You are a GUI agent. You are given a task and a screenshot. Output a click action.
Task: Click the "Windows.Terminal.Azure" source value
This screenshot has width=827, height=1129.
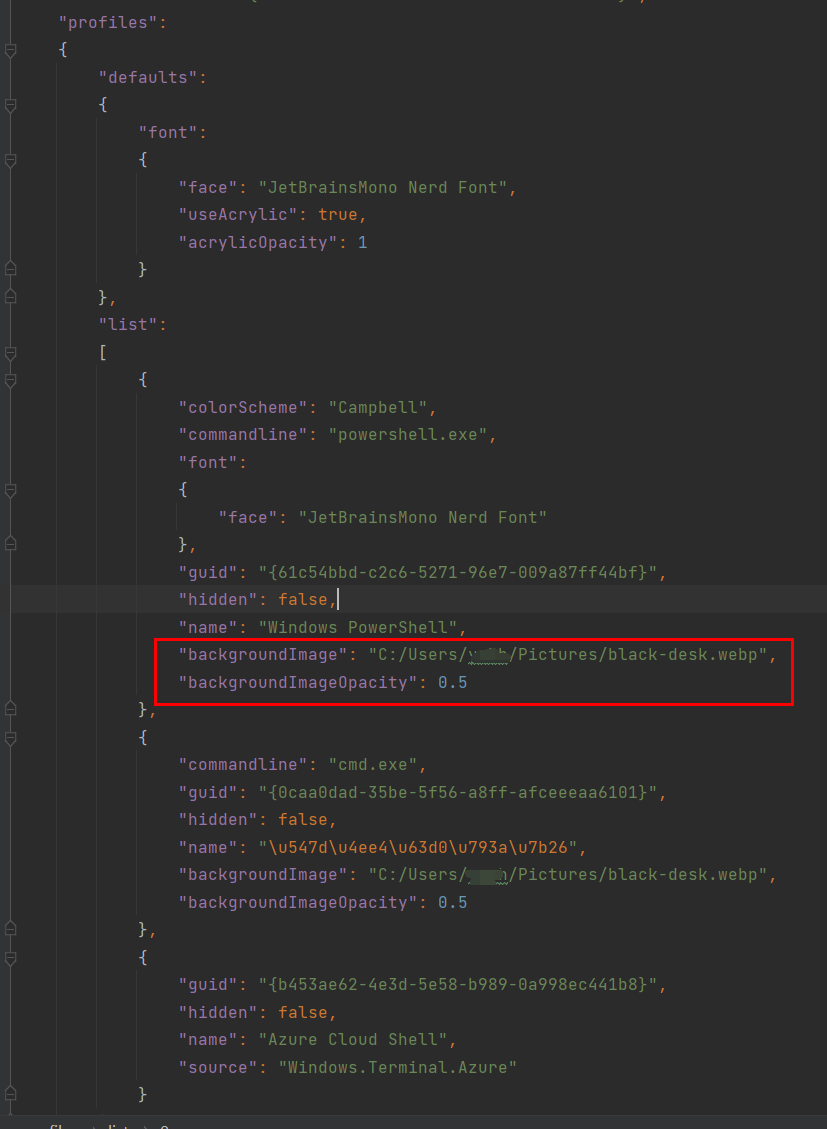pos(397,1067)
